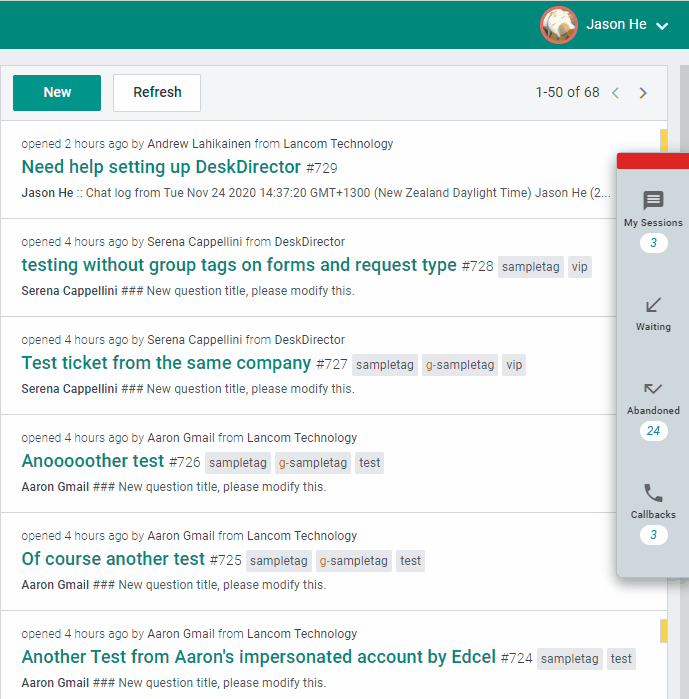Click the 'My Sessions' label

coord(653,222)
